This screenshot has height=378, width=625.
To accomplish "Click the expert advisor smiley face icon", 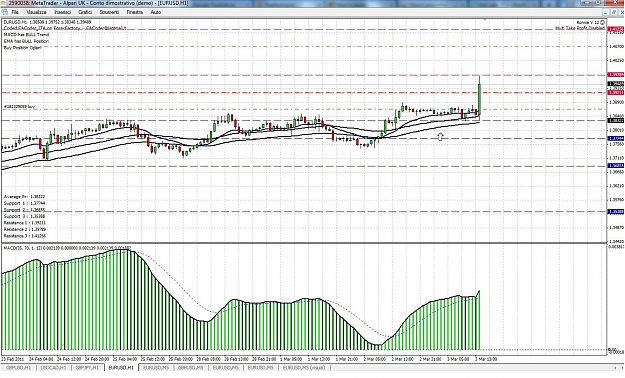I will (602, 22).
